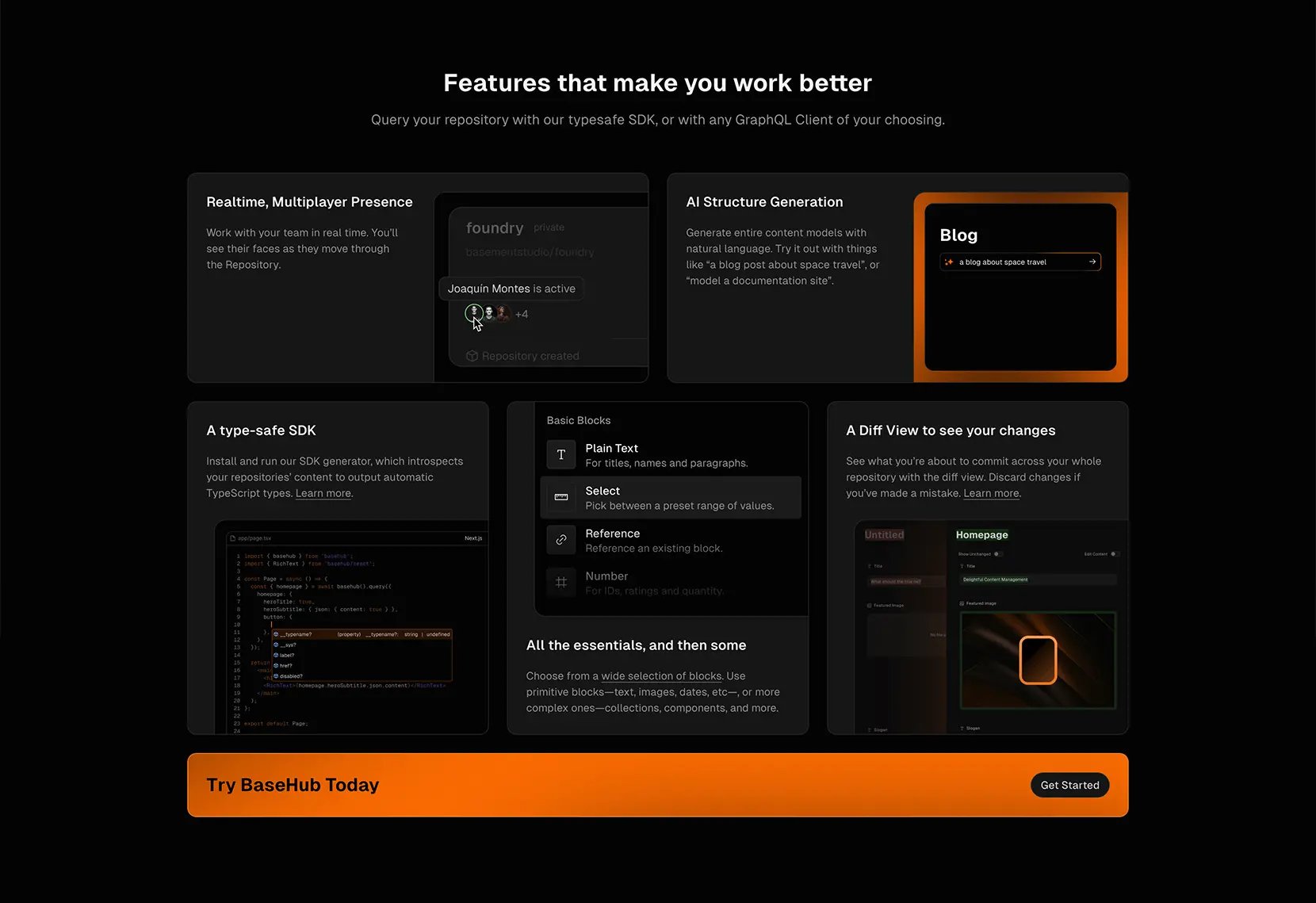
Task: Choose the Reference block row
Action: 671,541
